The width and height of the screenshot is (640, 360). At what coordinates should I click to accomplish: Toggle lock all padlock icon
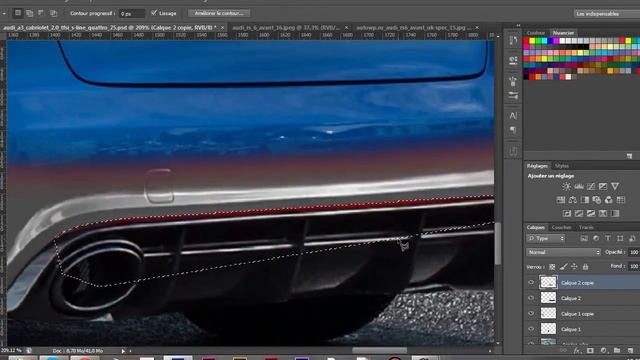tap(585, 267)
